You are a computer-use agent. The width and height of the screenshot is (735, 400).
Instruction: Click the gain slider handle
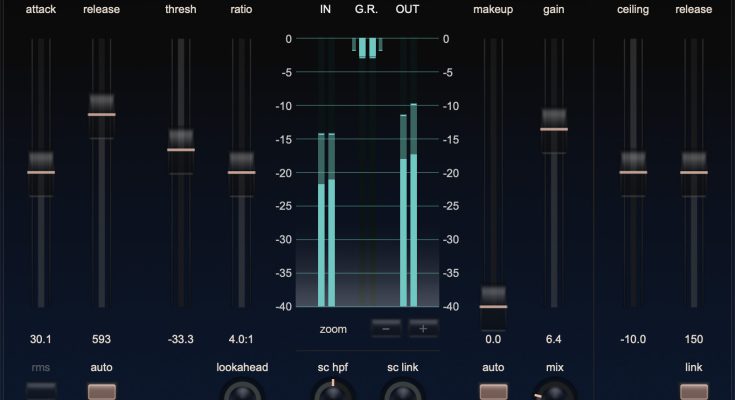click(x=554, y=129)
